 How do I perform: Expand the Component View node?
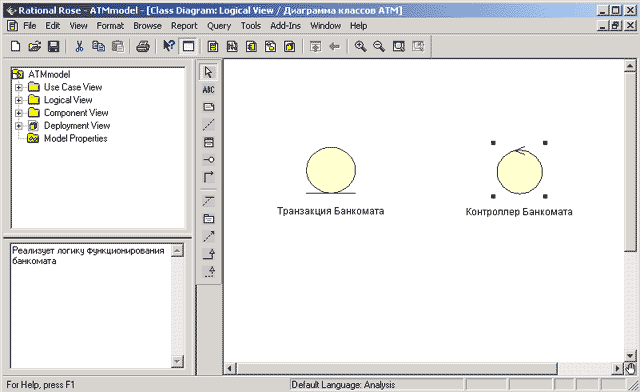click(19, 113)
